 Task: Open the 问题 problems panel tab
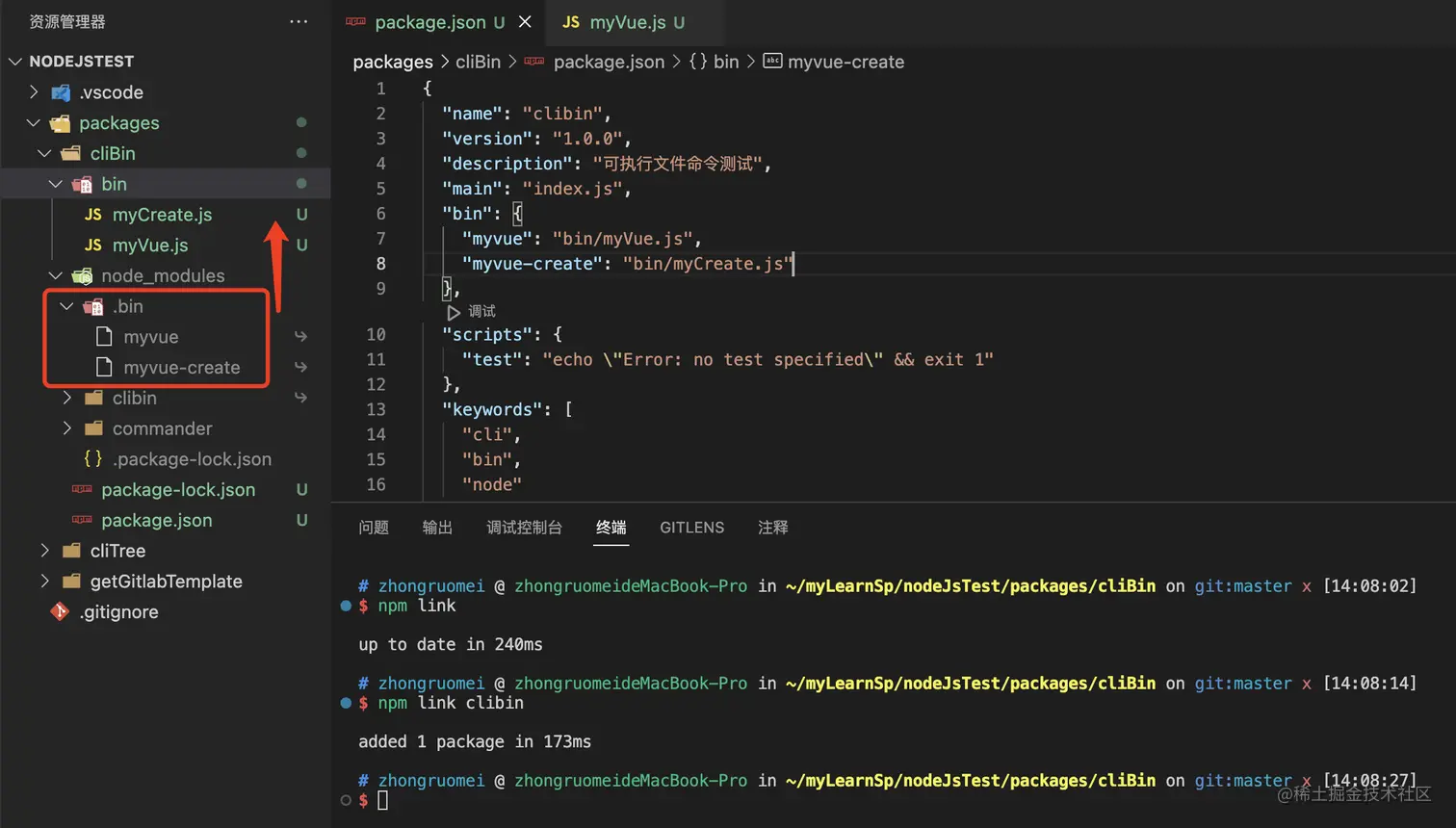[x=374, y=528]
